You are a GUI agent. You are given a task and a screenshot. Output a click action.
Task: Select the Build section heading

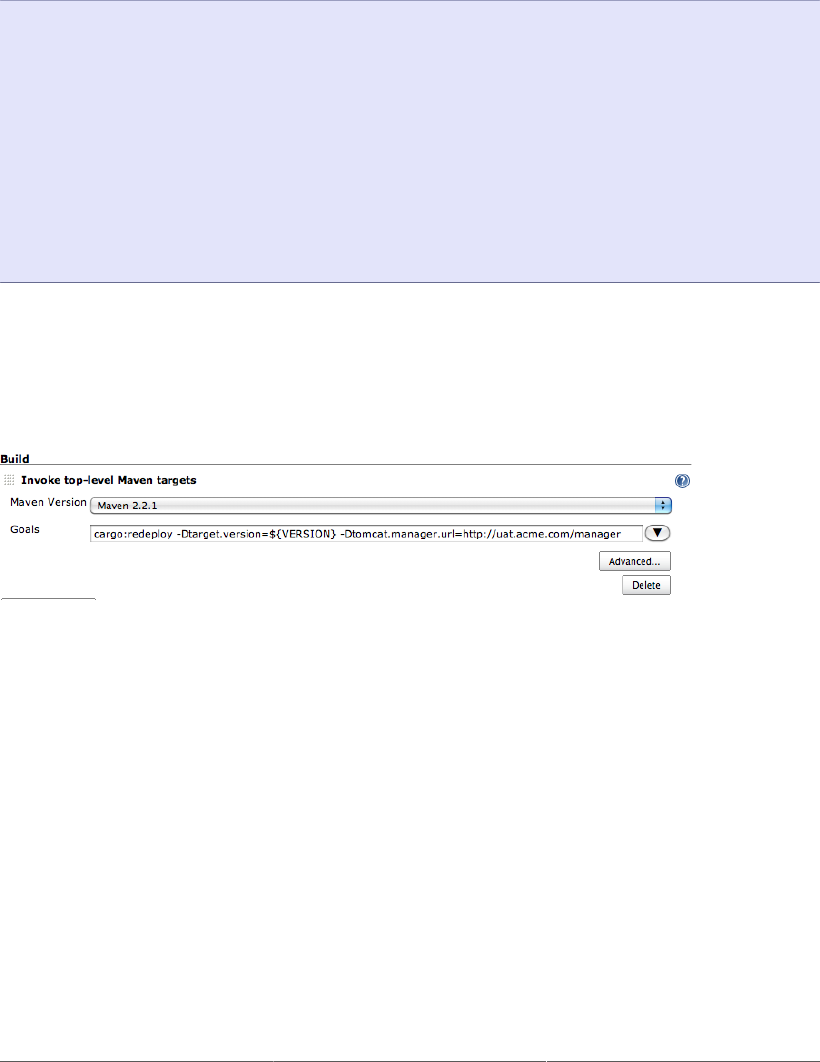click(x=15, y=459)
